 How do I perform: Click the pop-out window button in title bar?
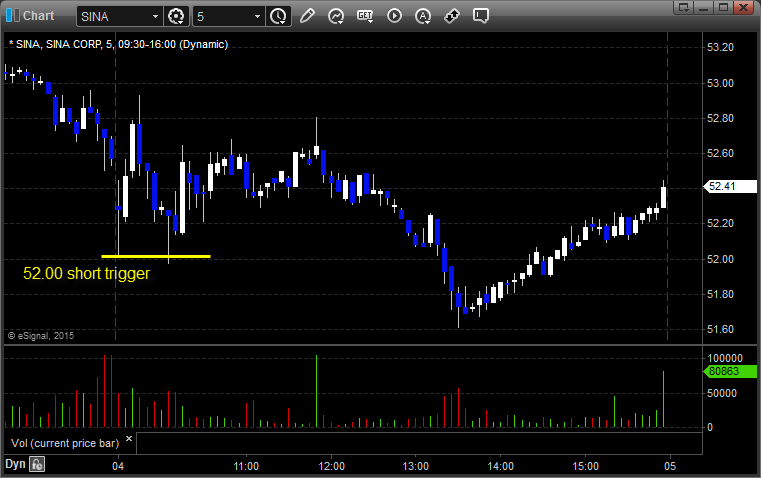coord(684,7)
